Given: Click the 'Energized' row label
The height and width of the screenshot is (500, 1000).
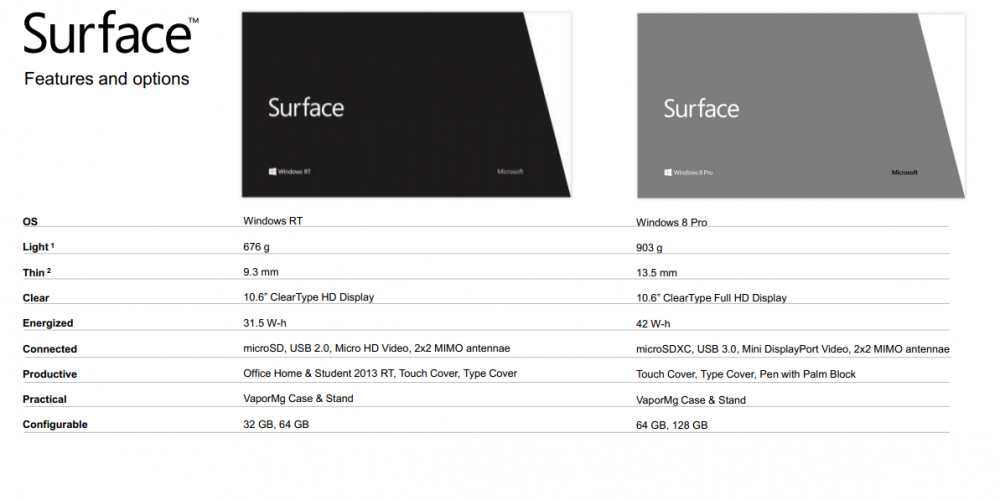Looking at the screenshot, I should 48,323.
